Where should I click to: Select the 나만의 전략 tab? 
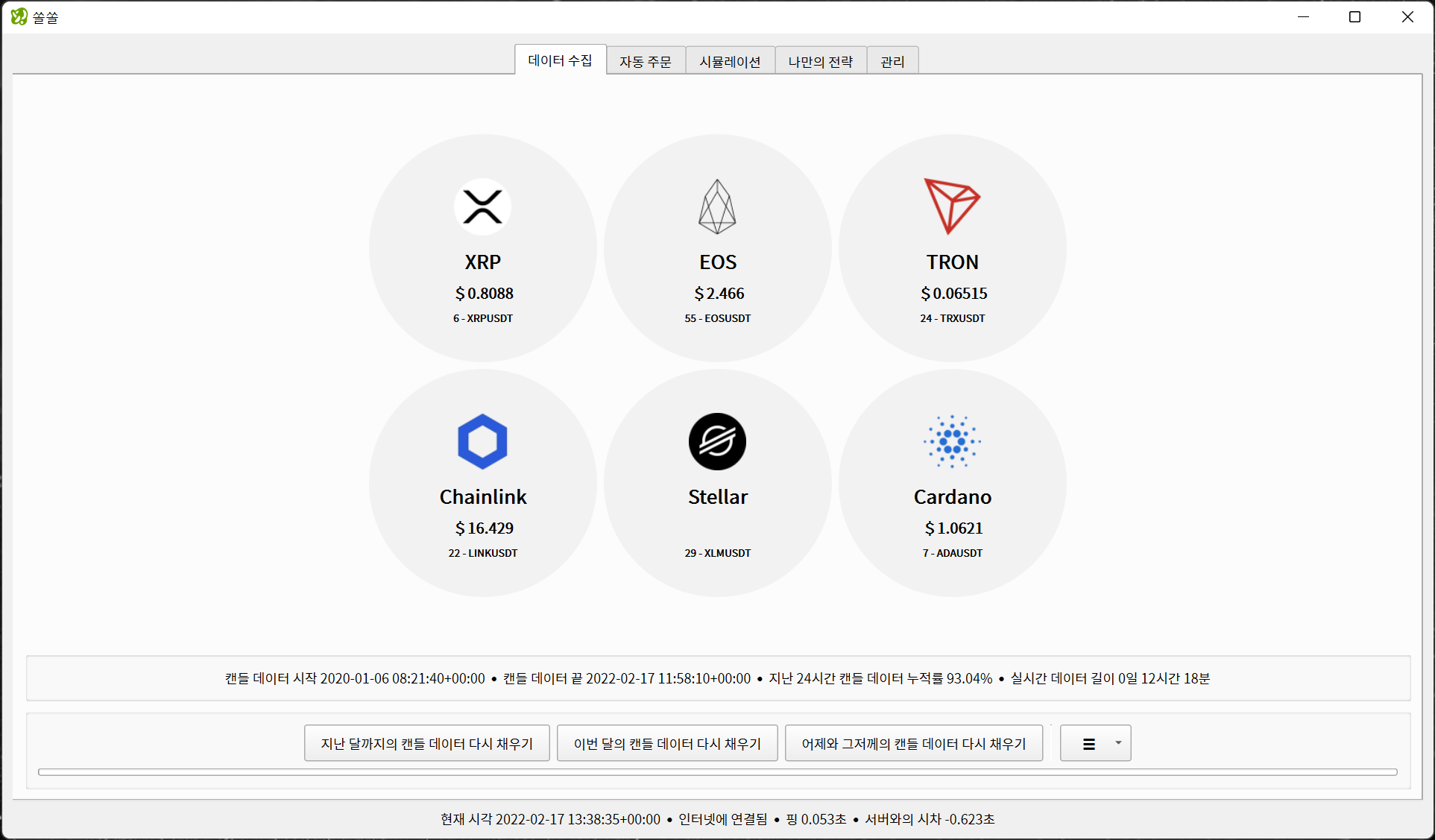point(821,61)
